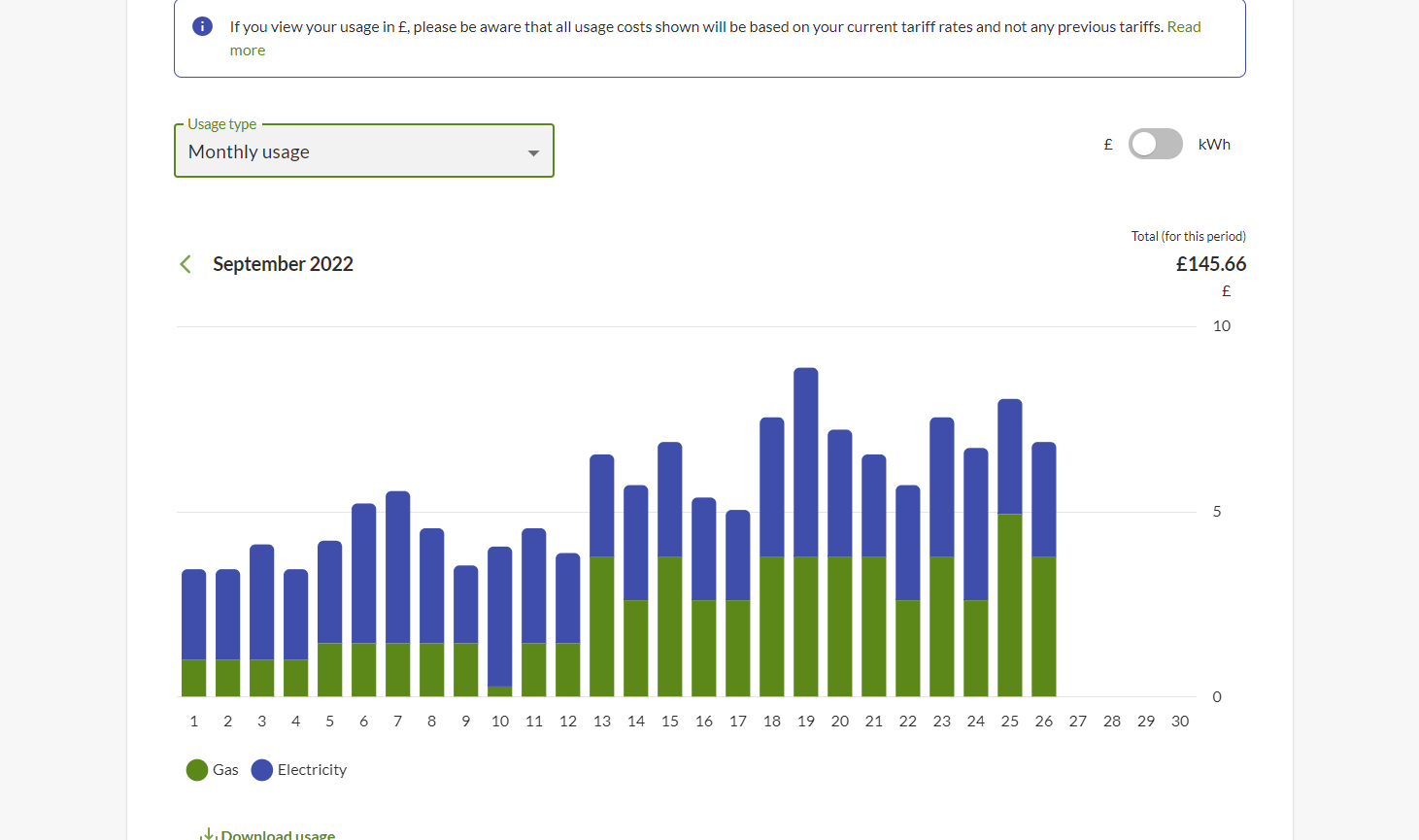Image resolution: width=1419 pixels, height=840 pixels.
Task: Select the kWh unit label
Action: [x=1213, y=145]
